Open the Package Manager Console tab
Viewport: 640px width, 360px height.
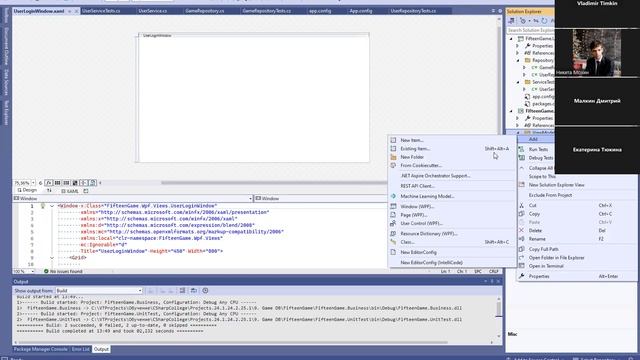point(40,349)
